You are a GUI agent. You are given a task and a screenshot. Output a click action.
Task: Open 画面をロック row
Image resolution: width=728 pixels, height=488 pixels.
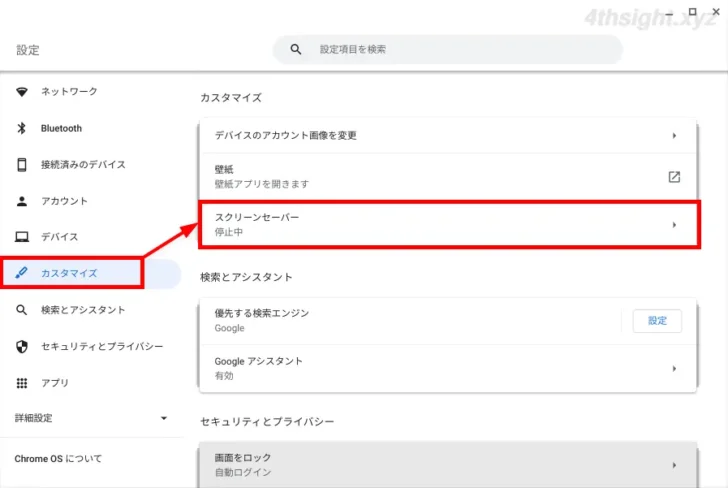(x=448, y=465)
